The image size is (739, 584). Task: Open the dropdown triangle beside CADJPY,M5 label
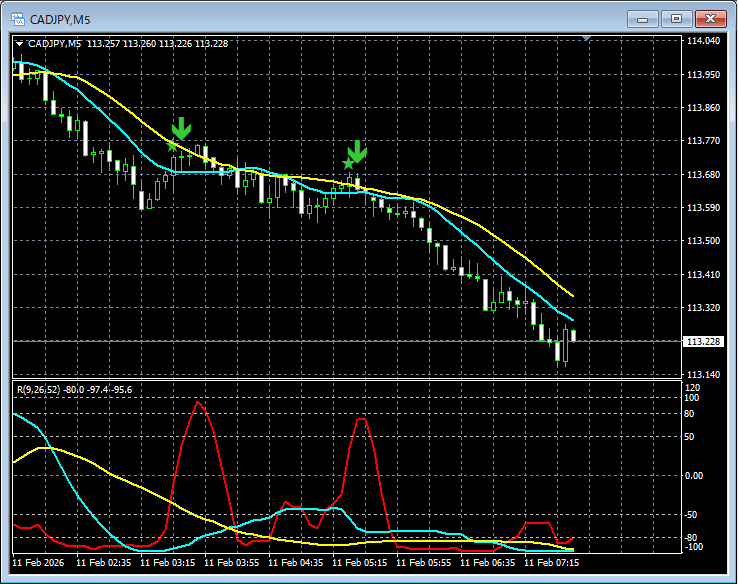19,43
